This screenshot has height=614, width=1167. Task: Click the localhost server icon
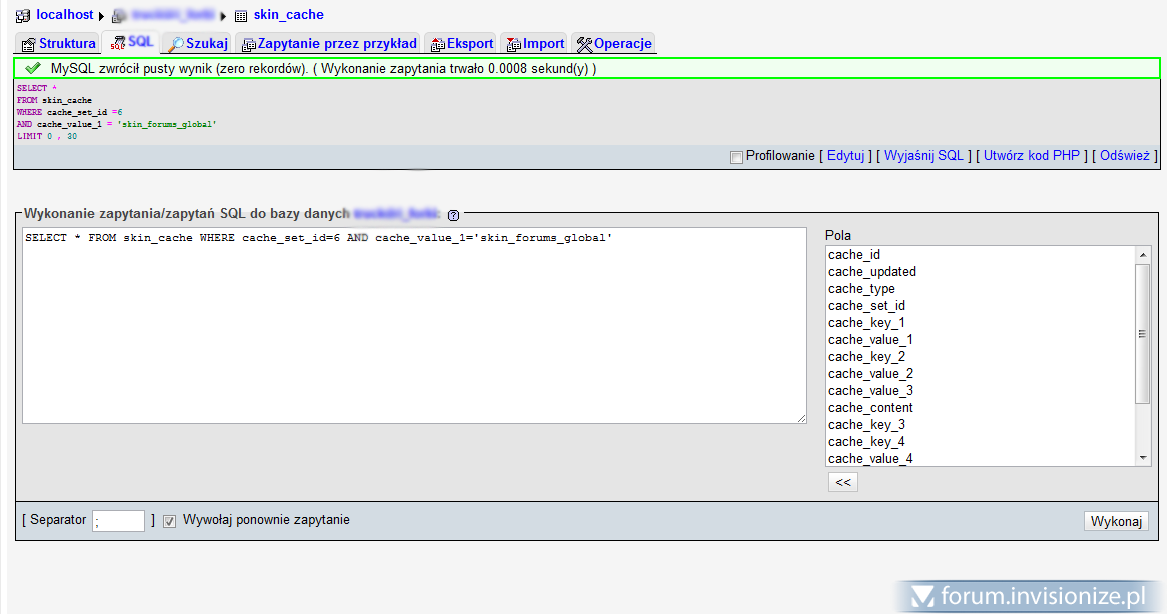23,16
